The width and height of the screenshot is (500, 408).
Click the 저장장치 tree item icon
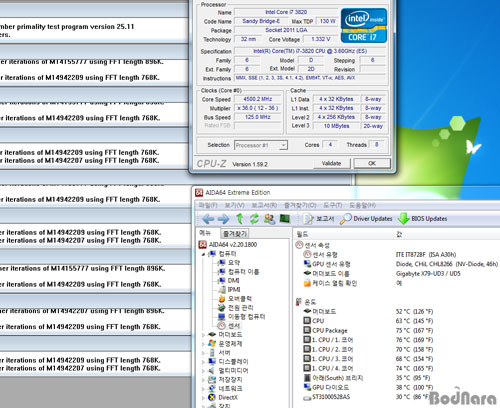(212, 379)
